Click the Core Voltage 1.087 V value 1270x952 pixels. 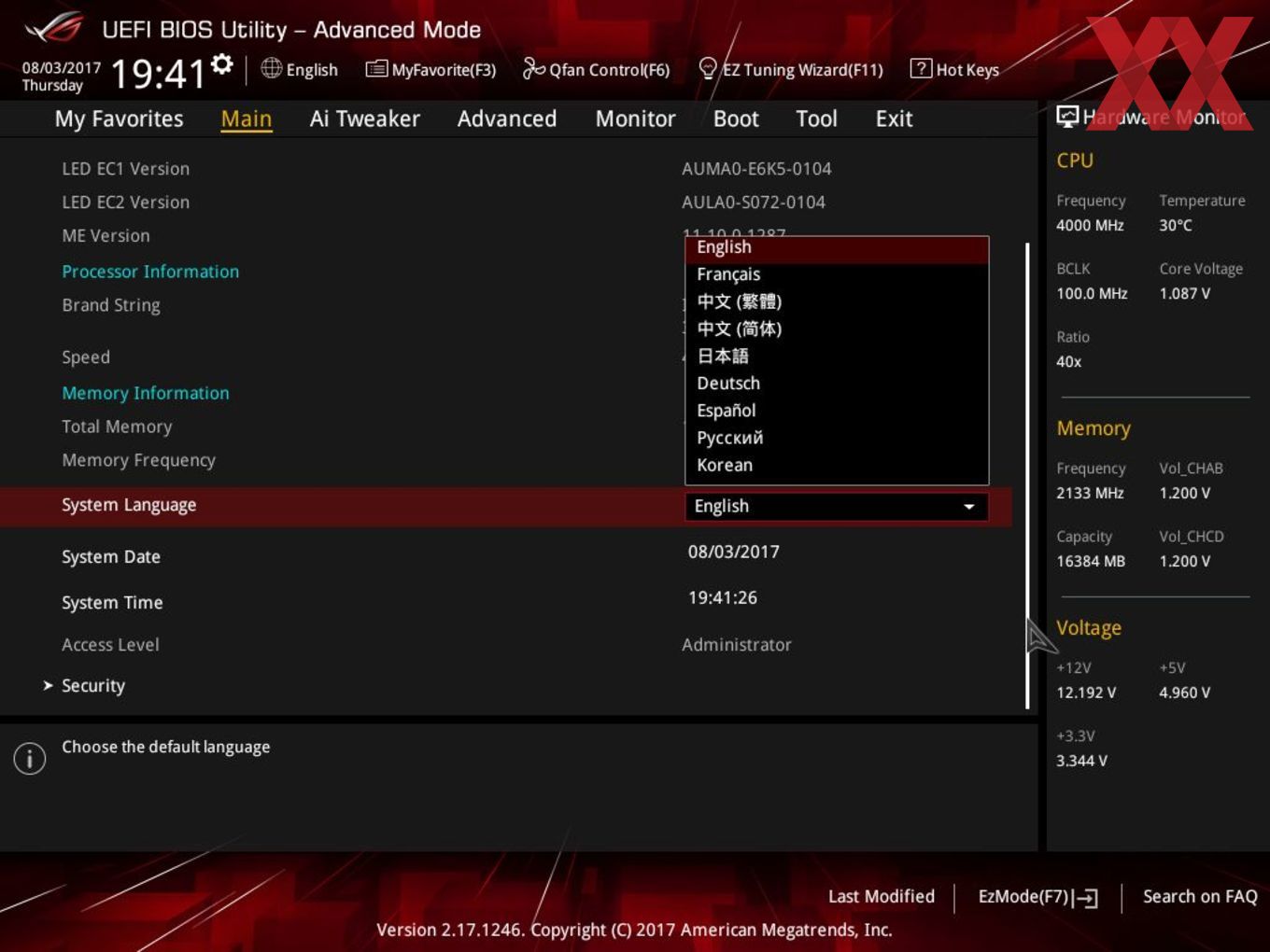(1185, 293)
